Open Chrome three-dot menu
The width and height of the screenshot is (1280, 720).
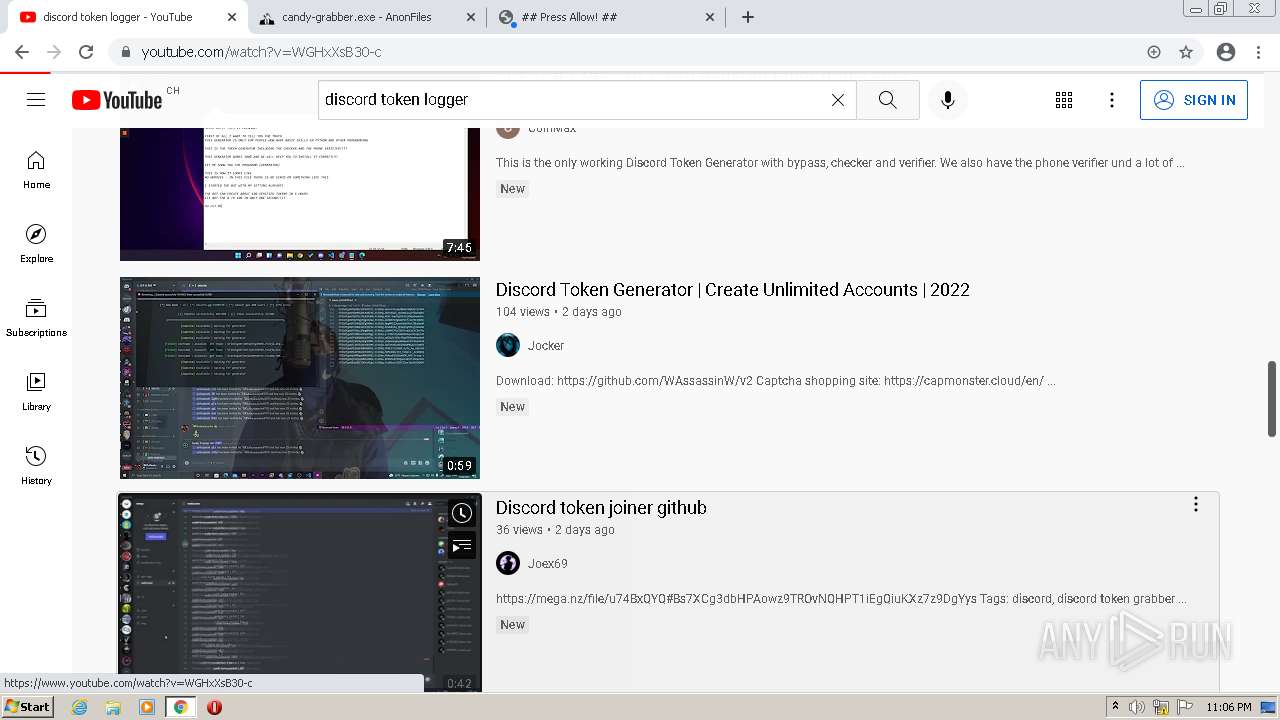[1258, 52]
